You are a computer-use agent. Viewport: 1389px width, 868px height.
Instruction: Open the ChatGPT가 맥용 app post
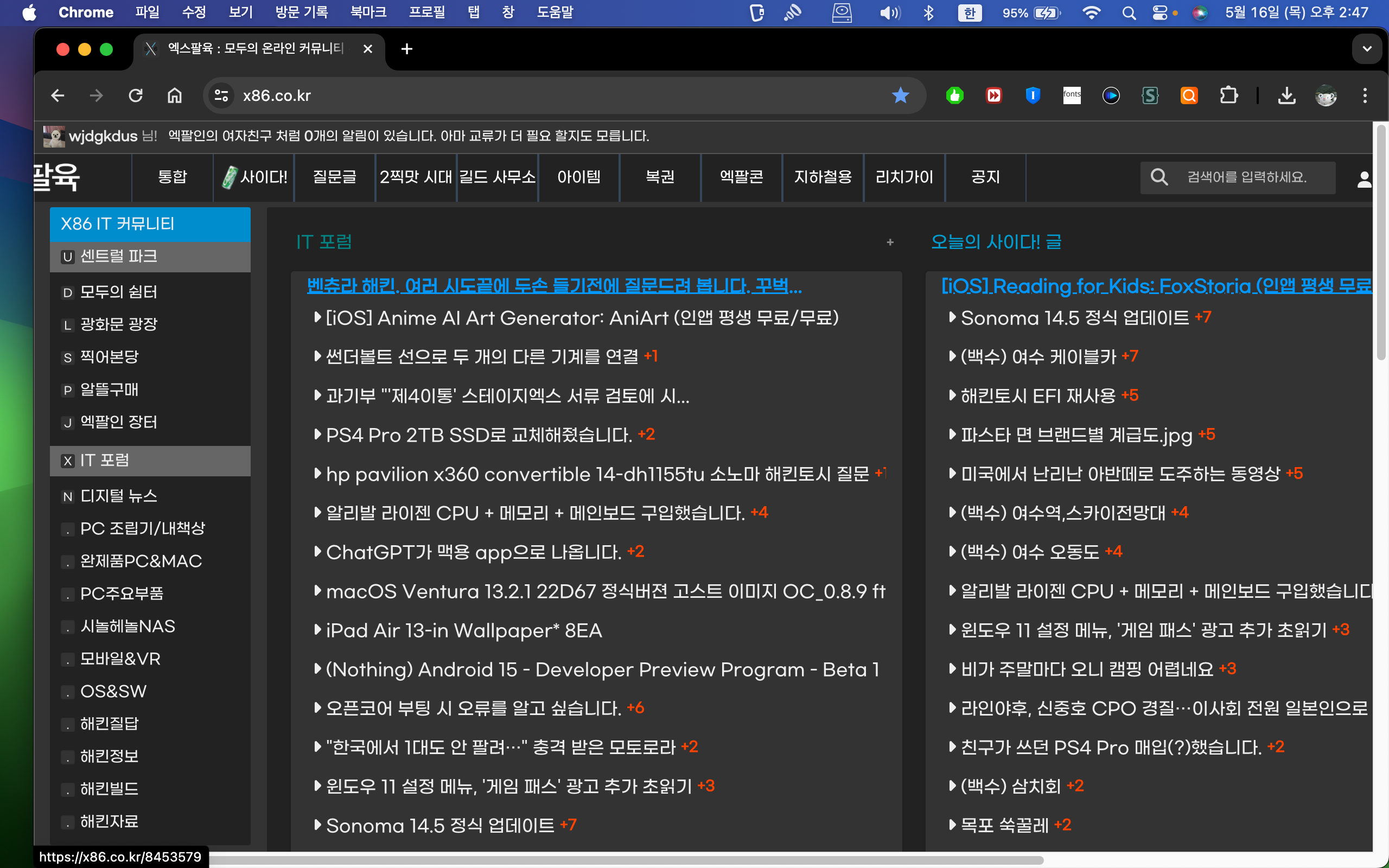pos(474,552)
